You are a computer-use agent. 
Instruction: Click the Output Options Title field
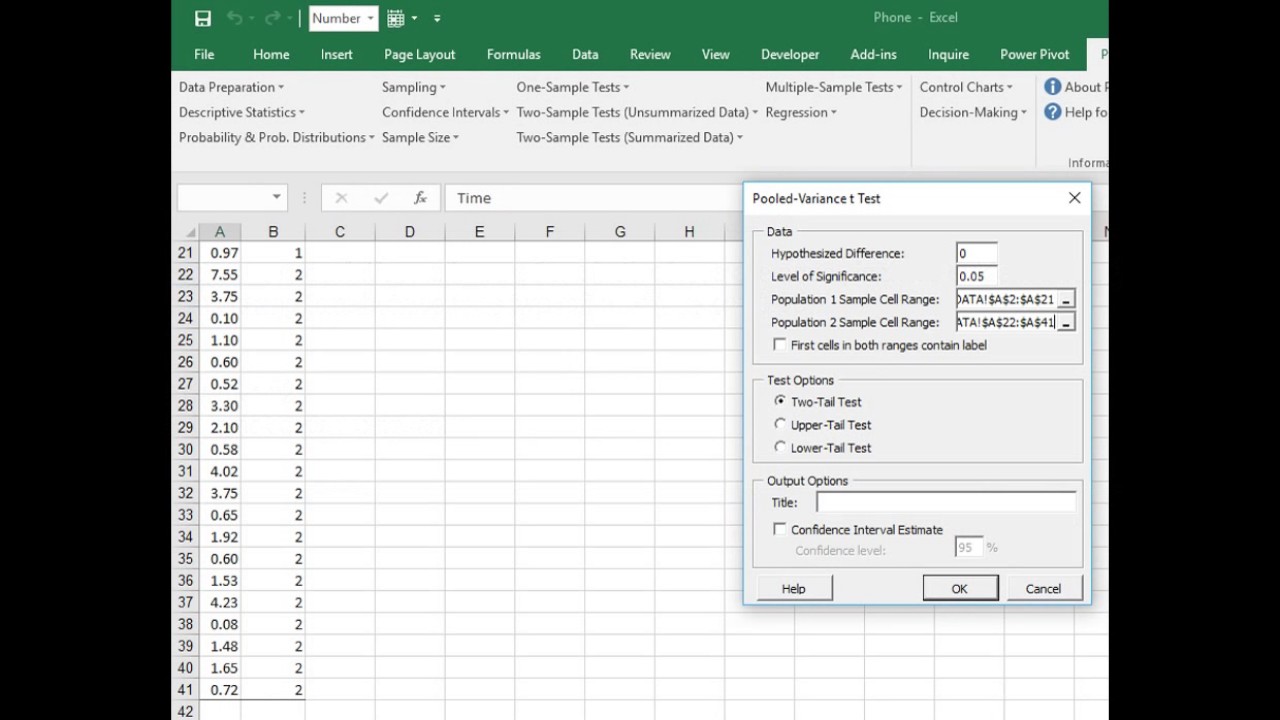coord(946,502)
